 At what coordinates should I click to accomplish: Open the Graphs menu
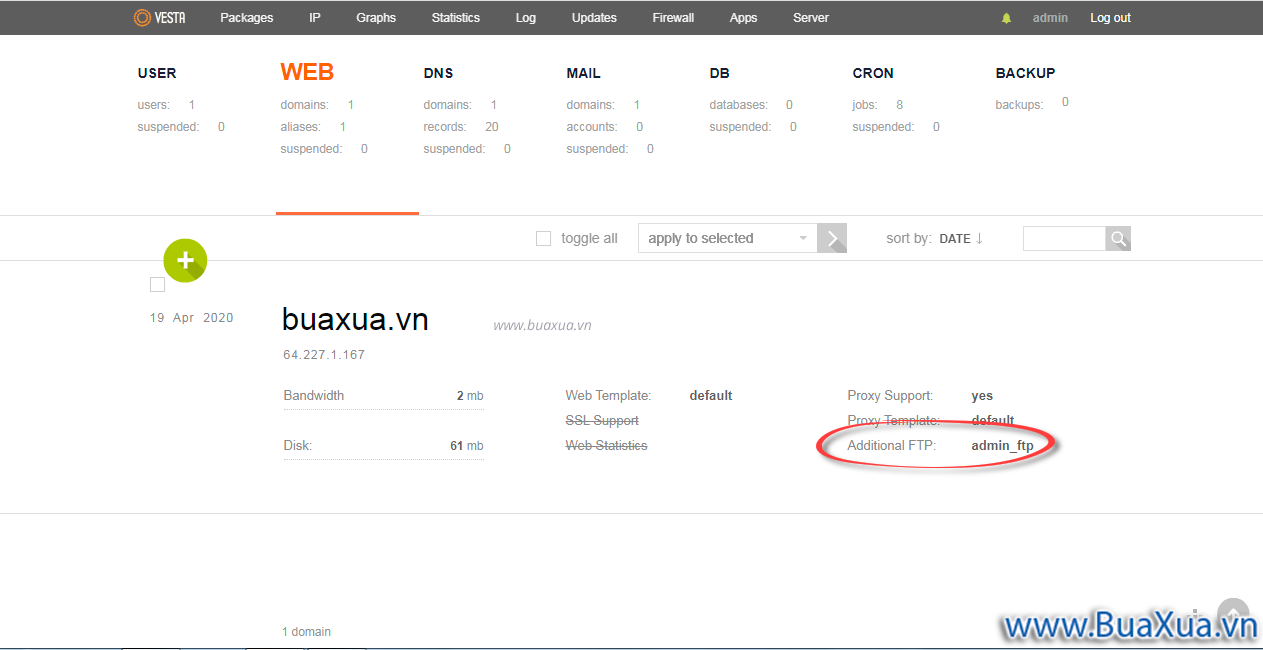376,18
